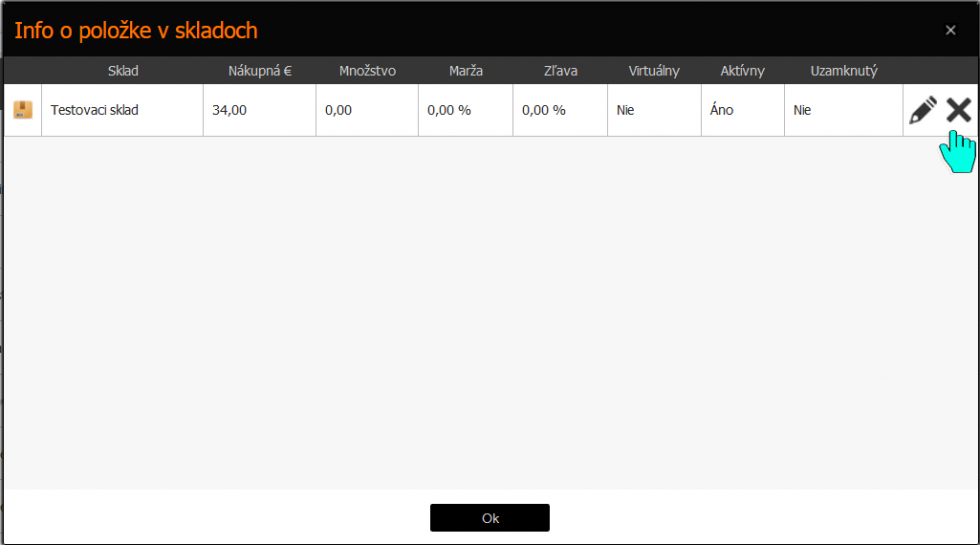The height and width of the screenshot is (545, 980).
Task: Click the Nie value under Uzamknutý
Action: click(x=802, y=110)
